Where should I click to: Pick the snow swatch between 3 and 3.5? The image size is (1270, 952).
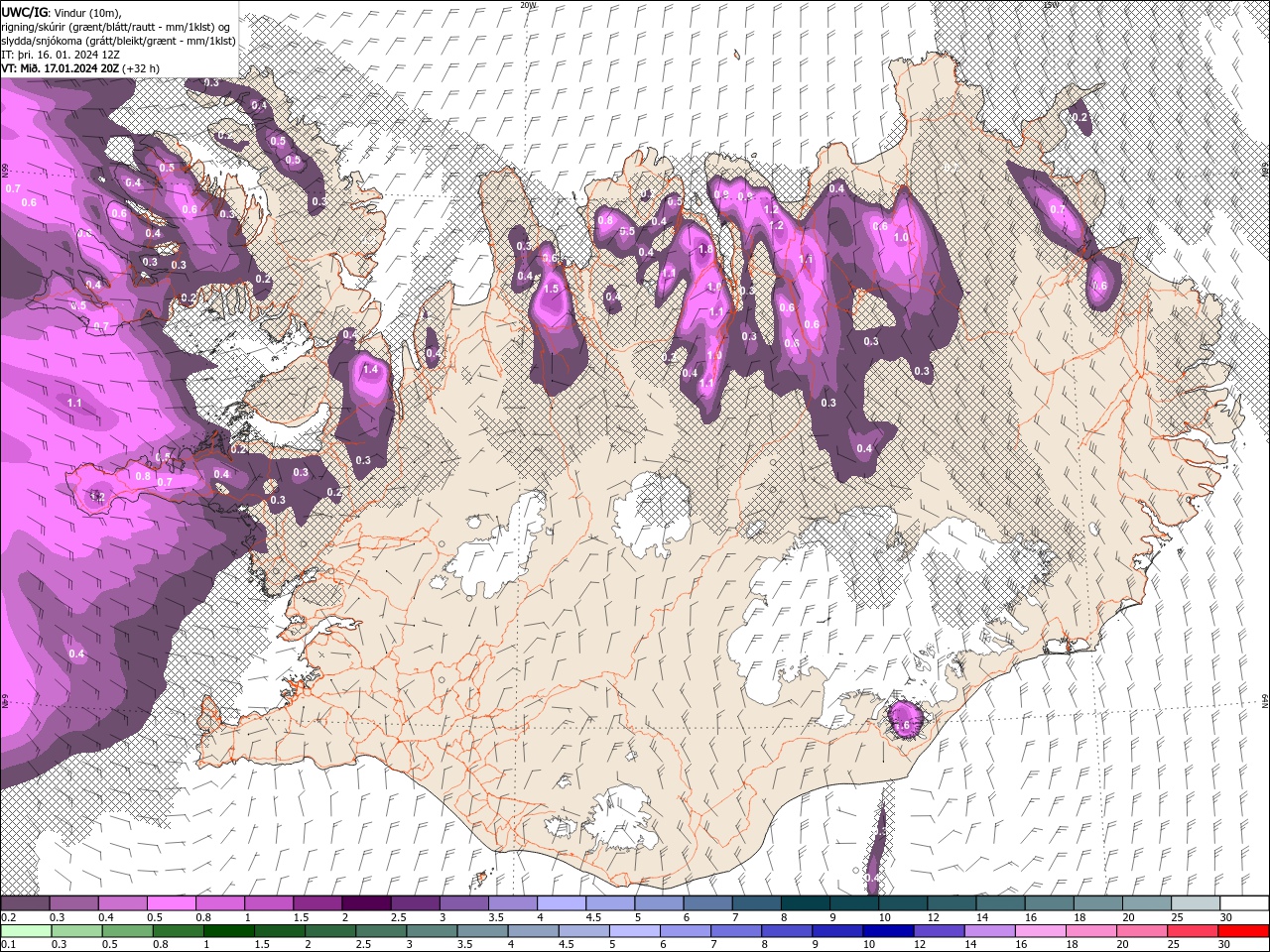pyautogui.click(x=463, y=903)
